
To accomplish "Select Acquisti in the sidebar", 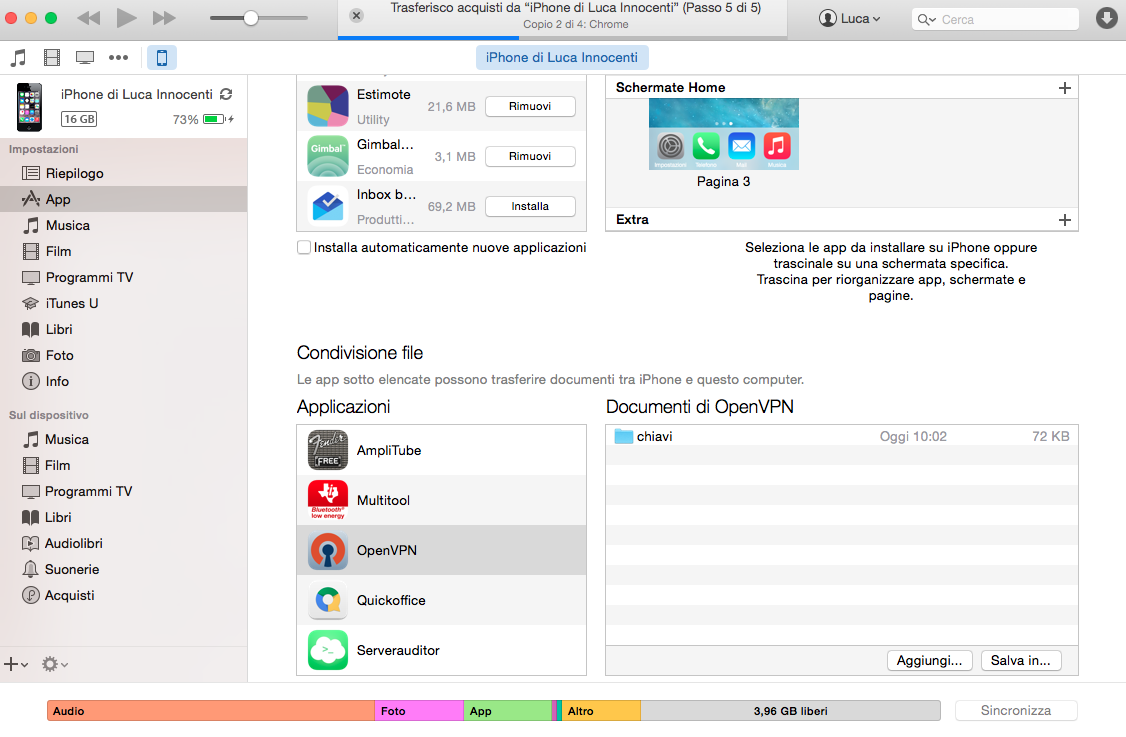I will tap(124, 595).
